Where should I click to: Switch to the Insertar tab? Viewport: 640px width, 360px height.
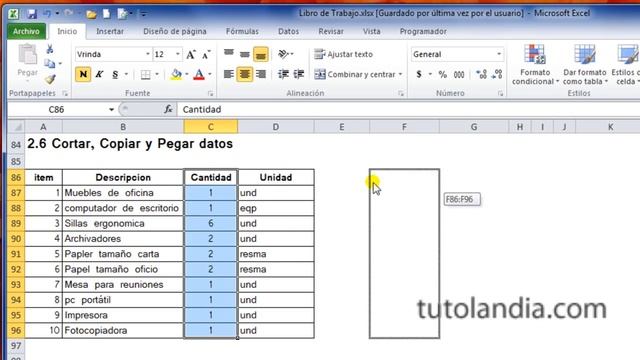[110, 31]
